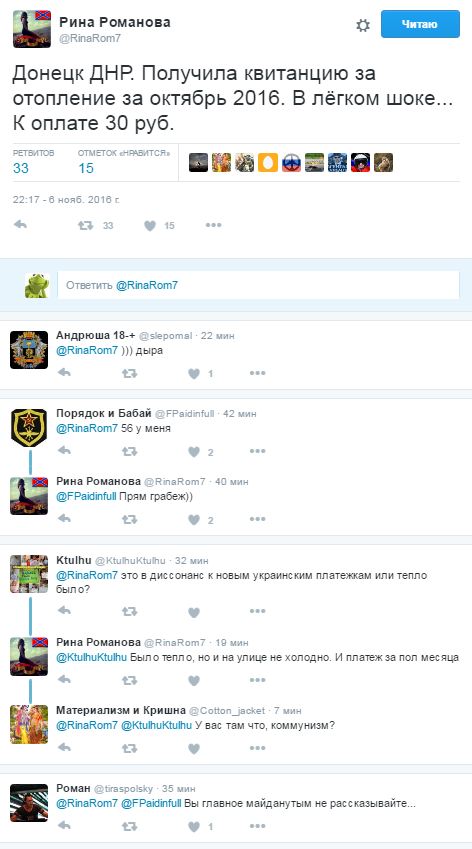Open Рина Романова profile avatar at top
Image resolution: width=472 pixels, height=849 pixels.
[x=32, y=29]
